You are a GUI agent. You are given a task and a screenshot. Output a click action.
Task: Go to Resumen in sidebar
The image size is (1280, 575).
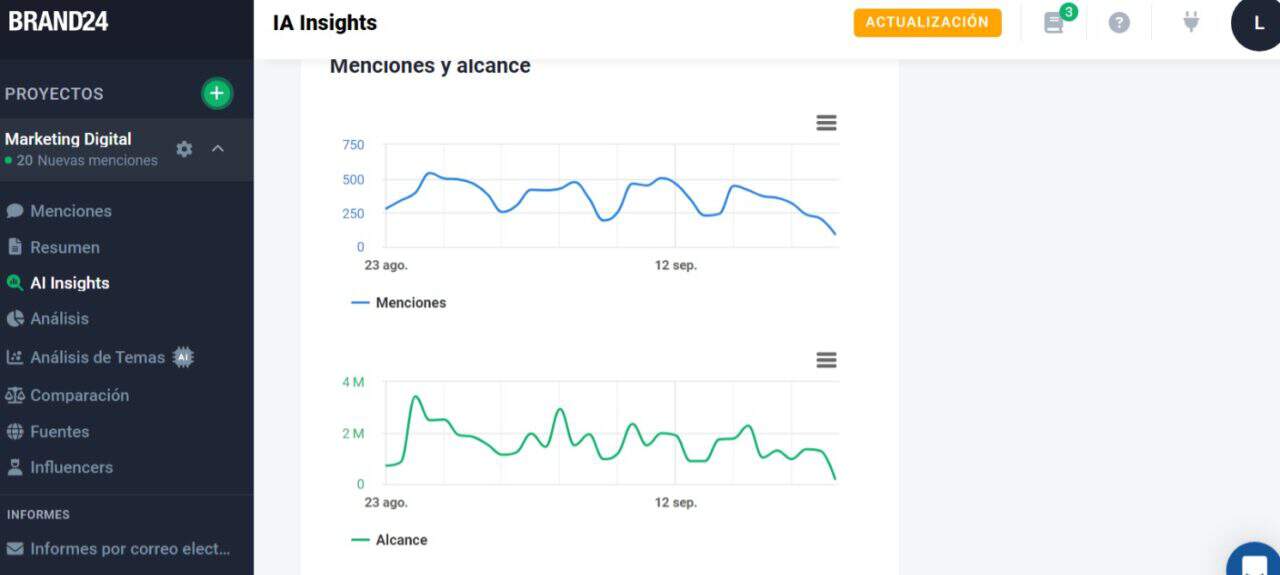pyautogui.click(x=64, y=247)
